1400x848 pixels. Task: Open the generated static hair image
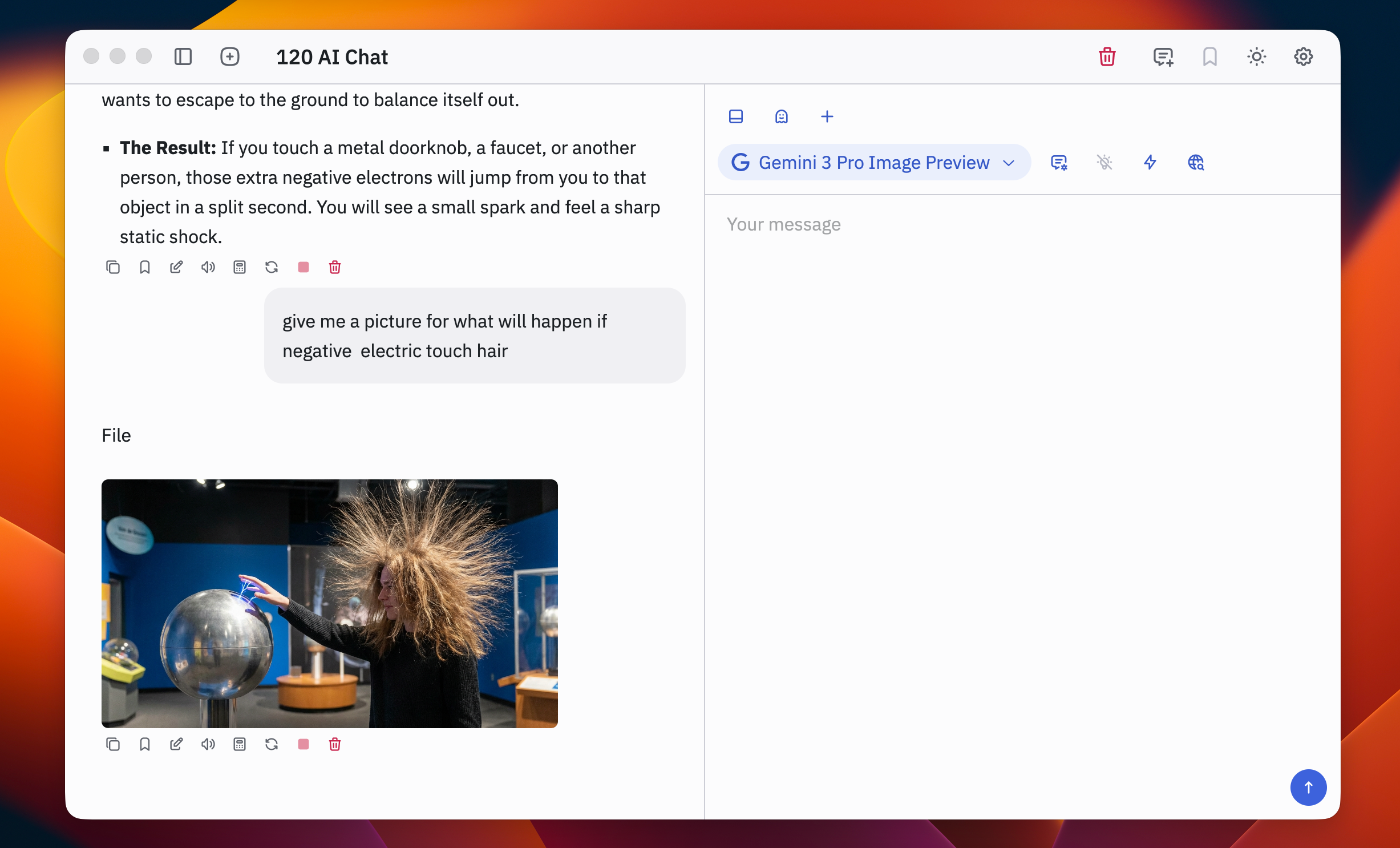pyautogui.click(x=330, y=603)
